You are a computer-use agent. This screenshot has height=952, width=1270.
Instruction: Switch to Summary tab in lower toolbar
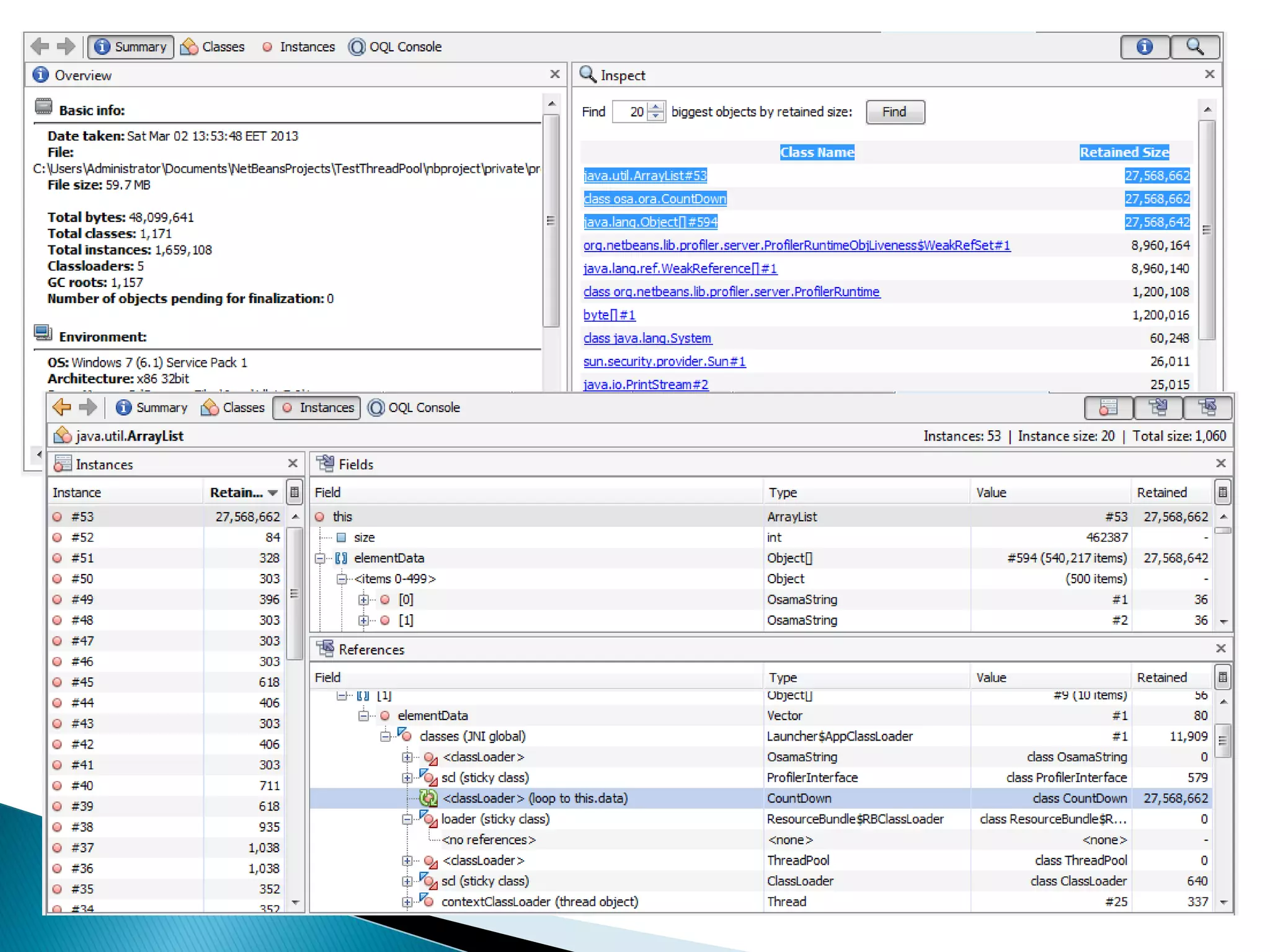[x=151, y=408]
